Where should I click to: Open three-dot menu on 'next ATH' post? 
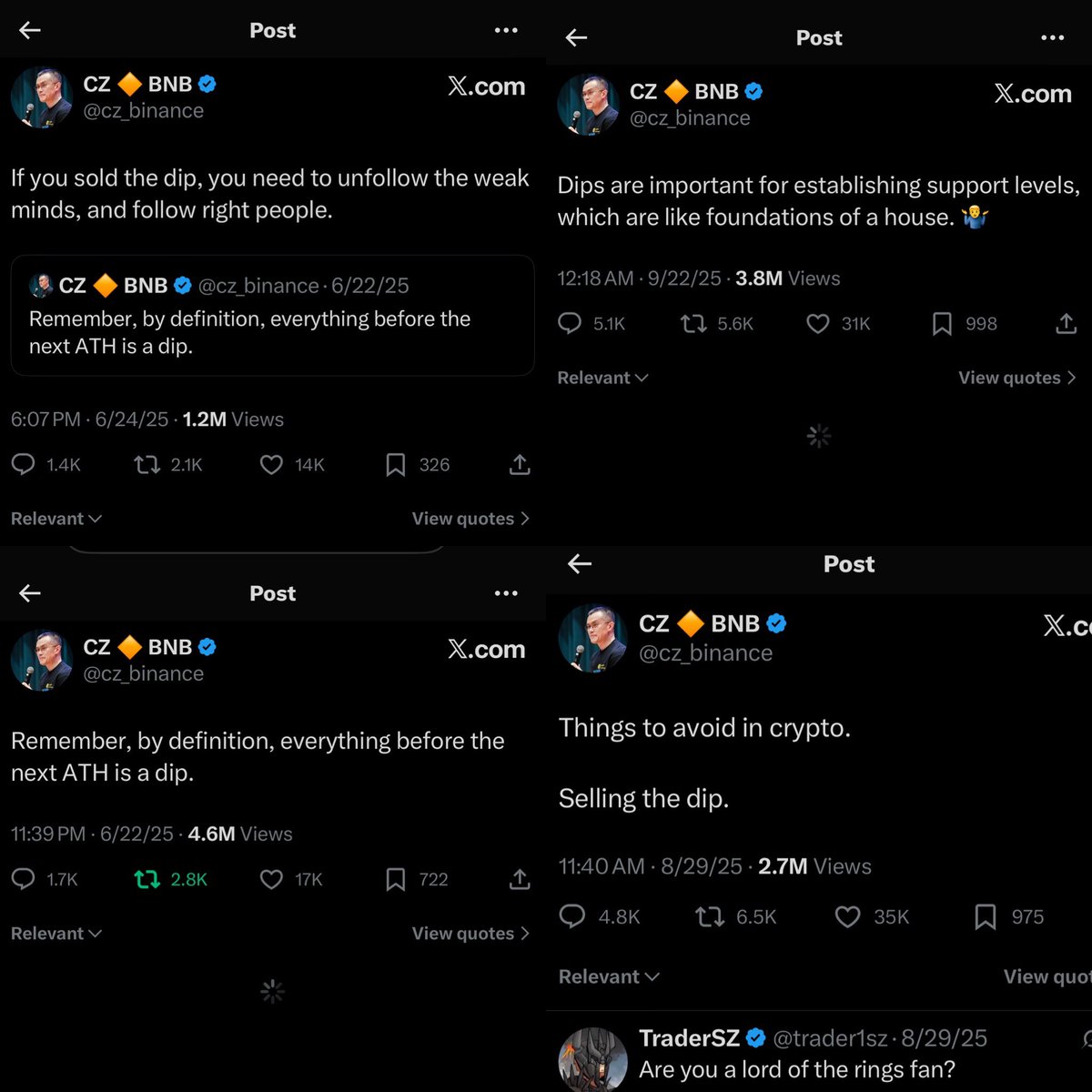tap(506, 593)
